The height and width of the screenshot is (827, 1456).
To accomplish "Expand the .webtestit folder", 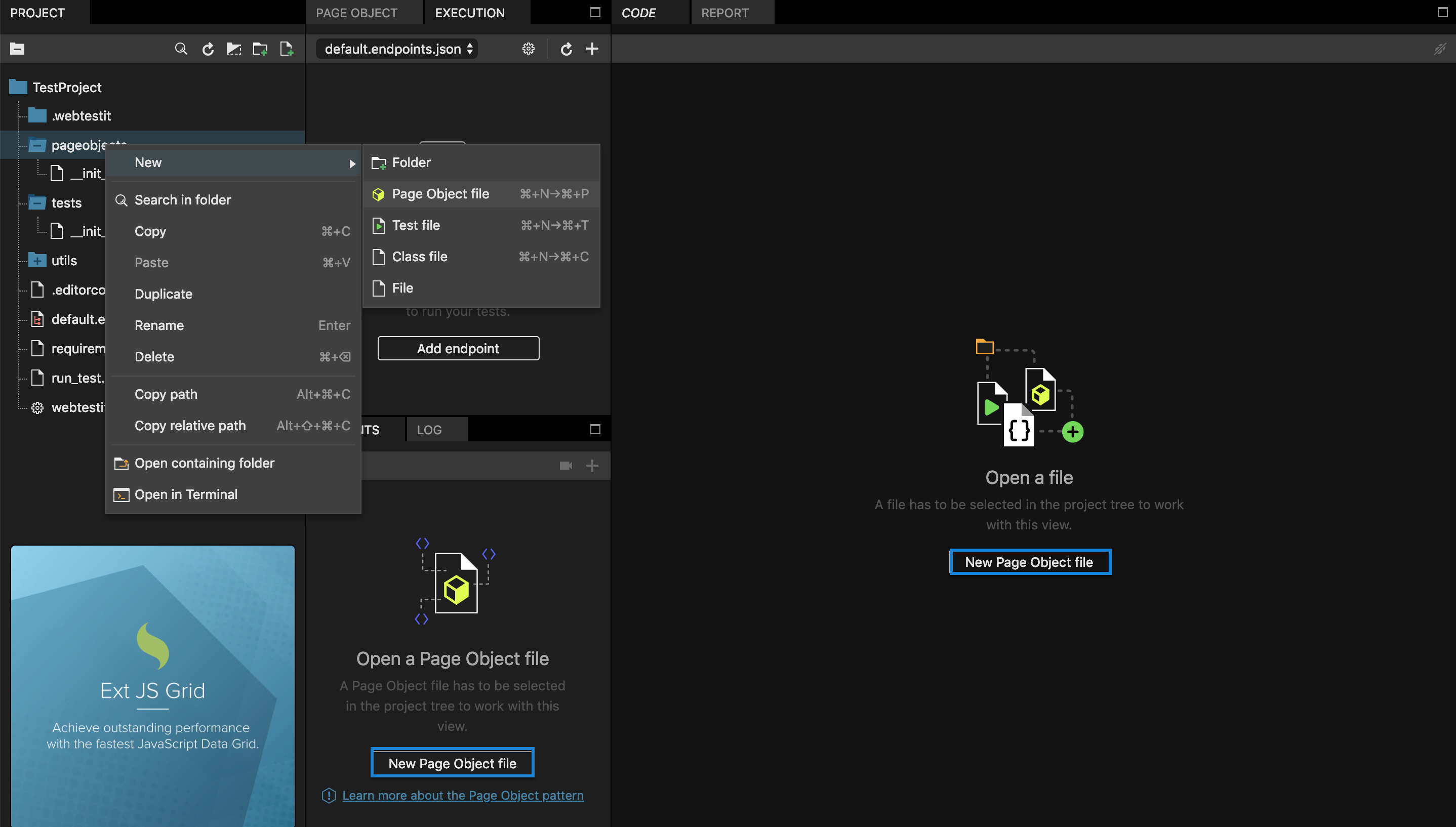I will pos(37,115).
